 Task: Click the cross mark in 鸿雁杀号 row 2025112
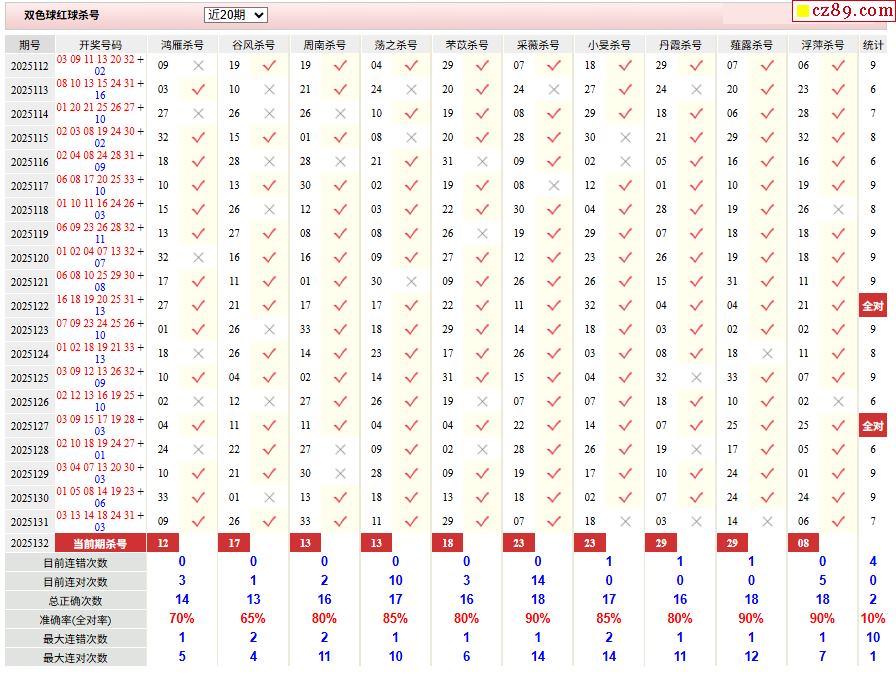198,65
